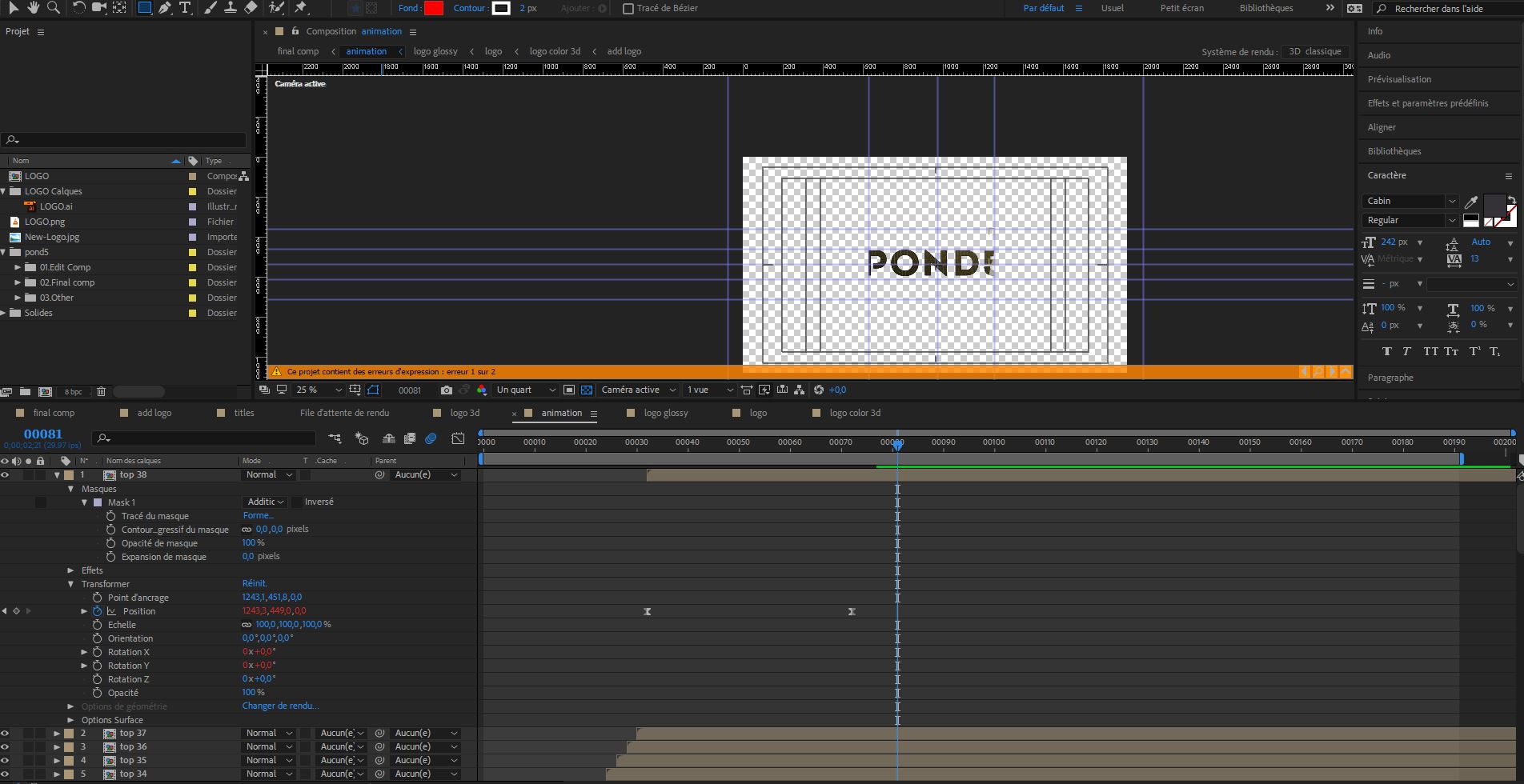Click the snapshot camera icon under the viewer
This screenshot has width=1524, height=784.
[446, 390]
